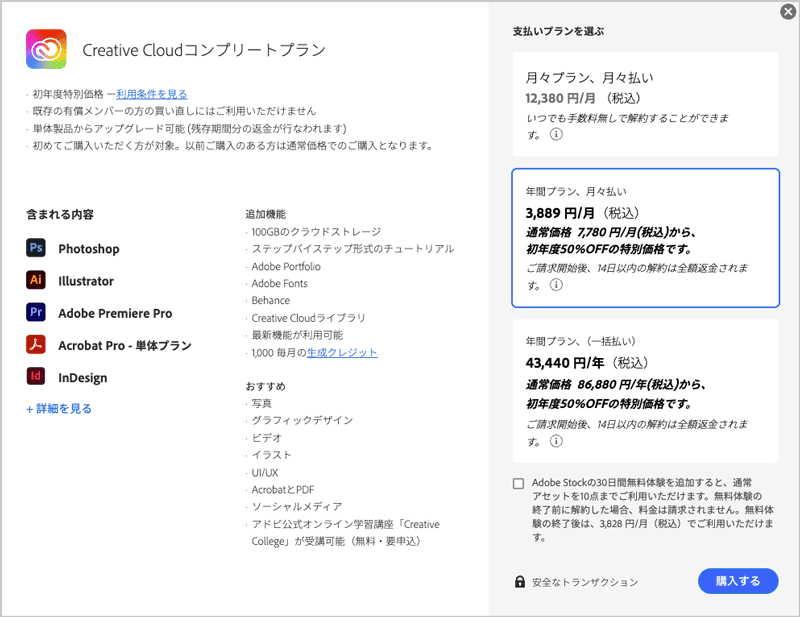The width and height of the screenshot is (800, 617).
Task: Click the Acrobat Pro app icon
Action: (34, 345)
